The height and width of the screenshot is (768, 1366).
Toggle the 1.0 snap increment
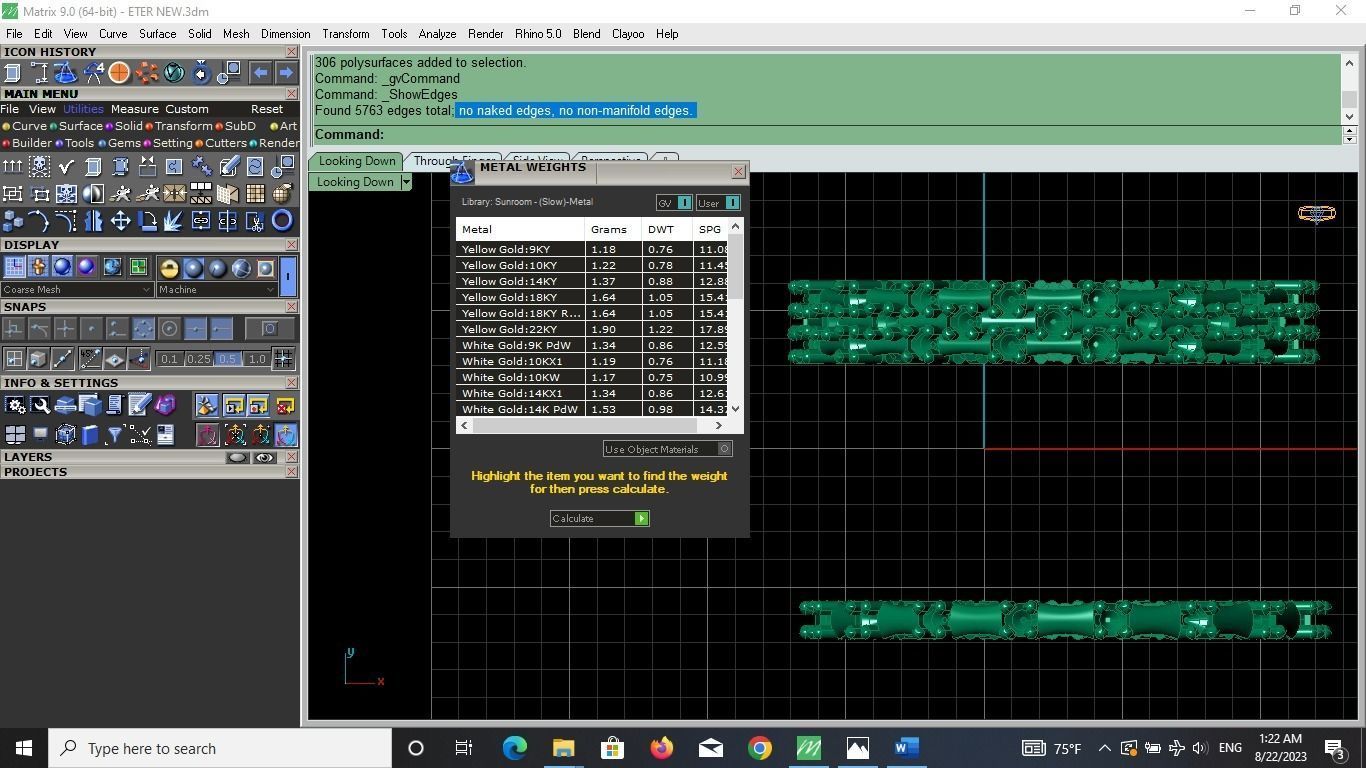(257, 359)
